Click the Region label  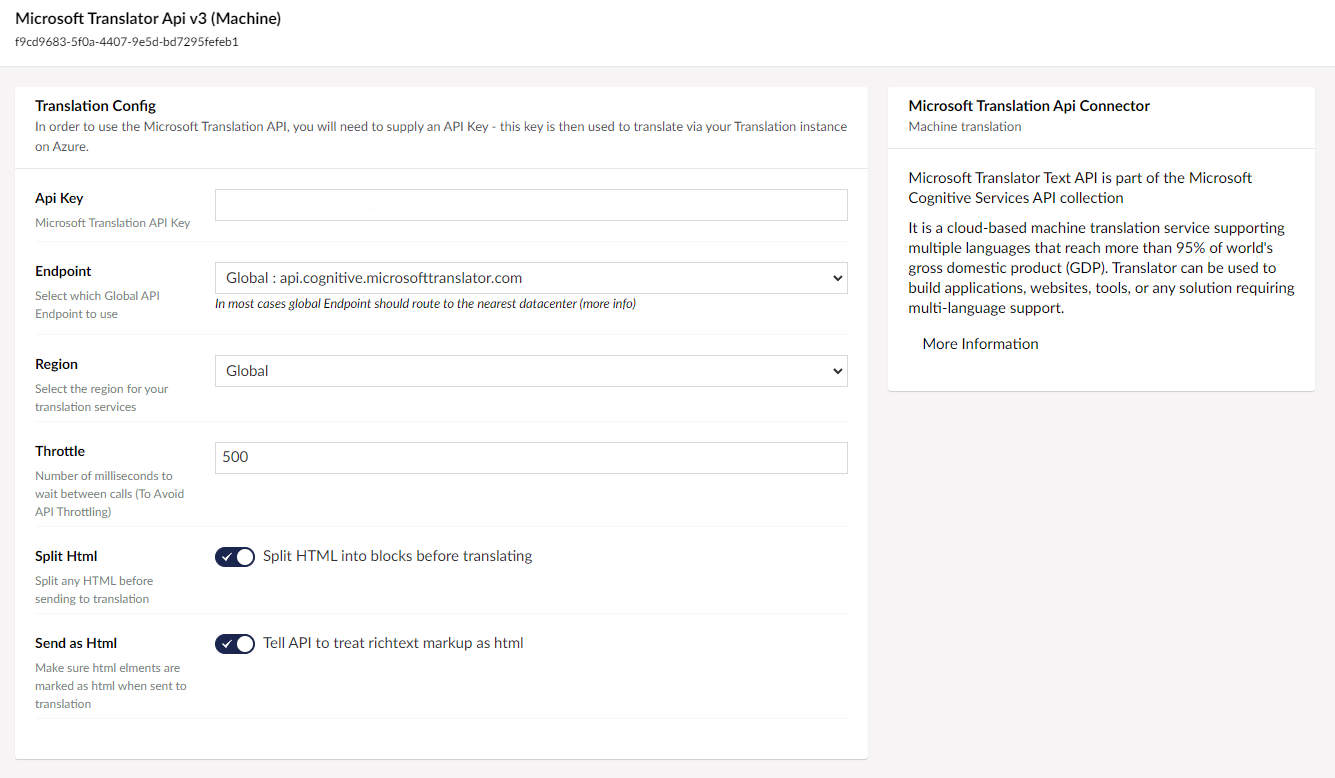[x=56, y=365]
